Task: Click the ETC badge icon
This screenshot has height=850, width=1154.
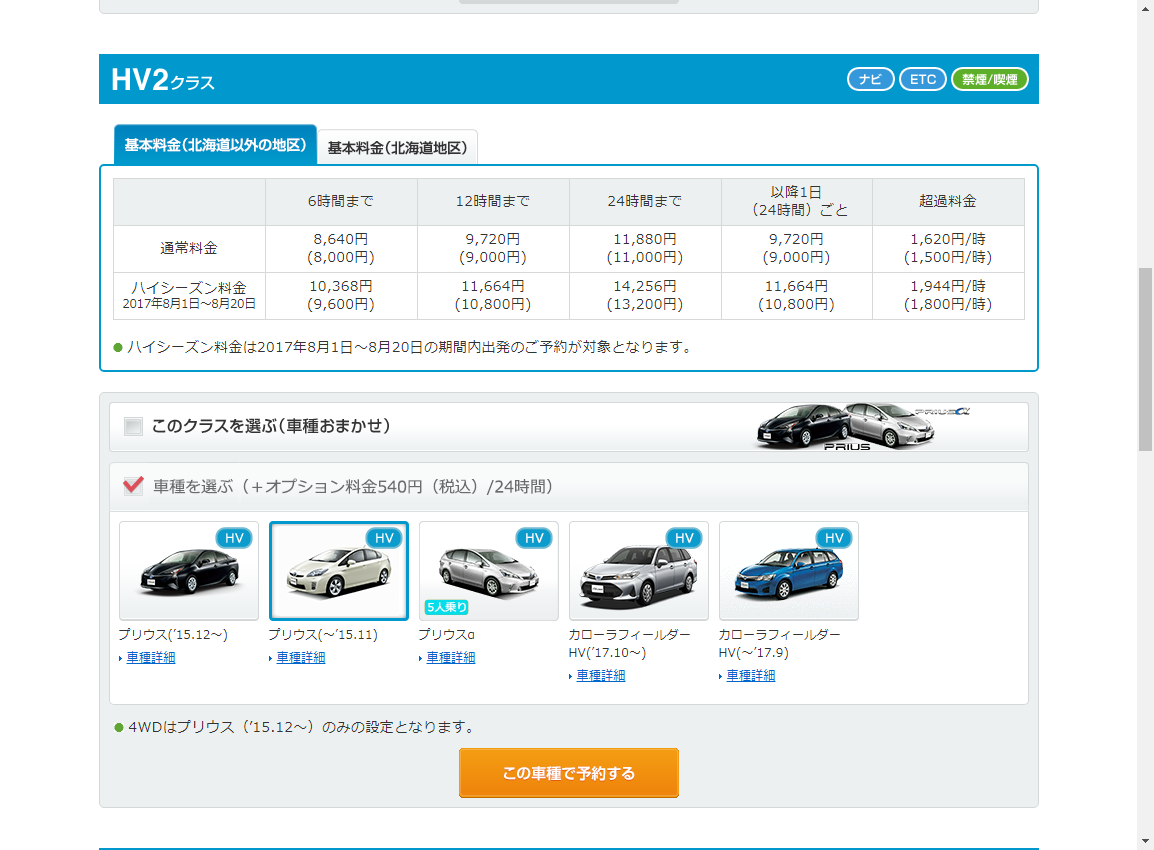Action: (x=922, y=79)
